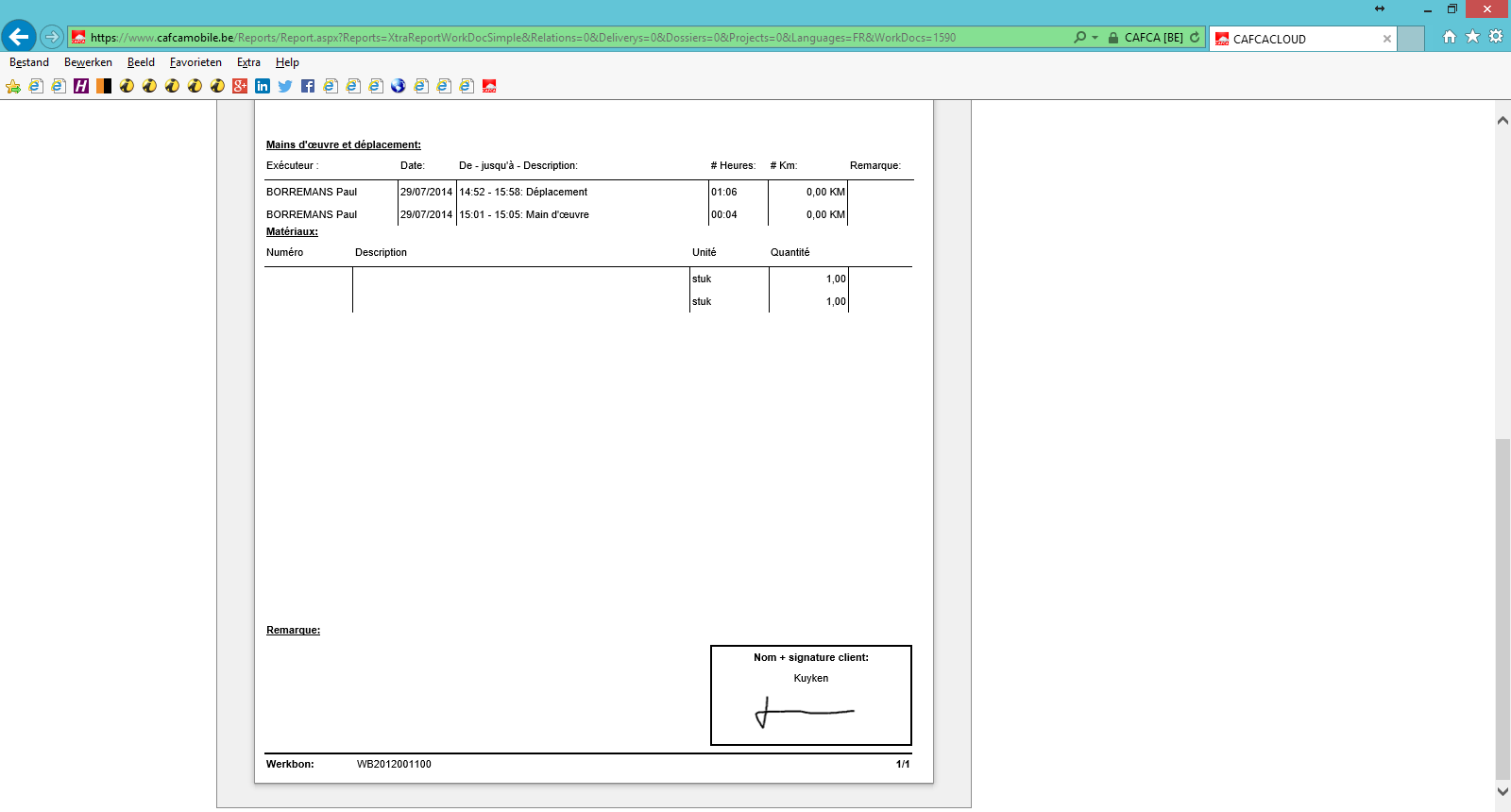The image size is (1511, 812).
Task: Click the 'Mains d'œuvre et déplacement:' heading
Action: (344, 144)
